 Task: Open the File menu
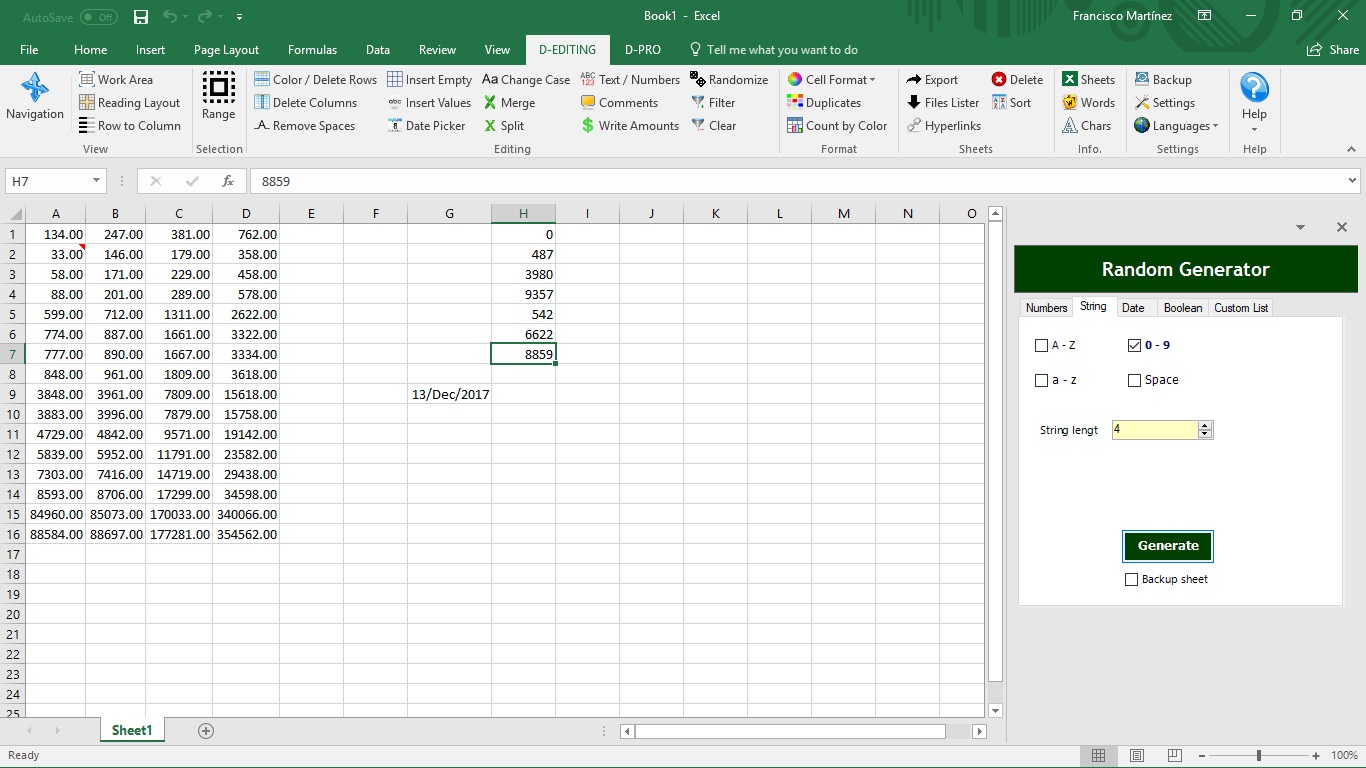point(29,50)
